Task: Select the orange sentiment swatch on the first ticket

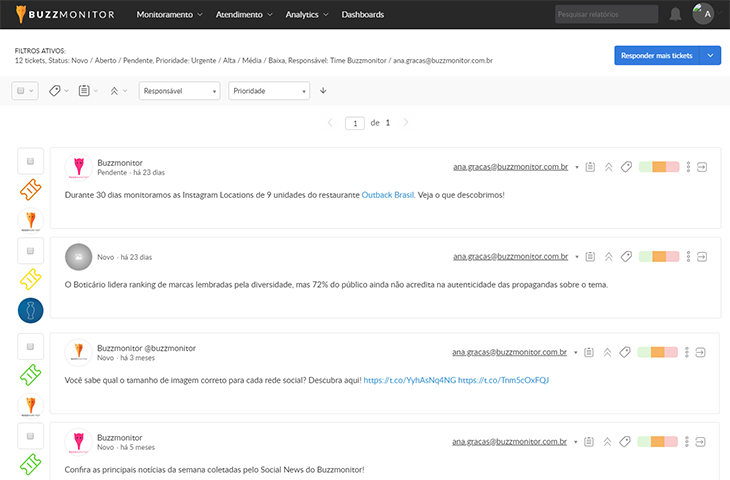Action: point(659,167)
